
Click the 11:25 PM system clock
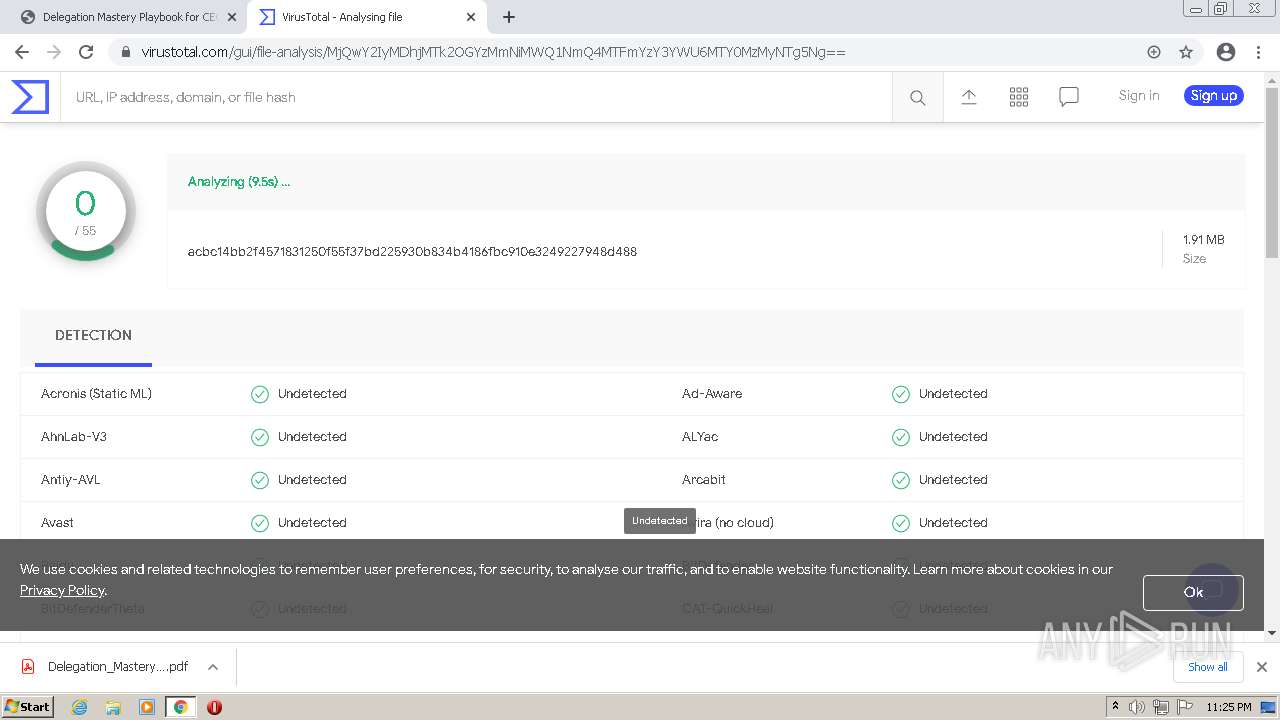(x=1229, y=707)
